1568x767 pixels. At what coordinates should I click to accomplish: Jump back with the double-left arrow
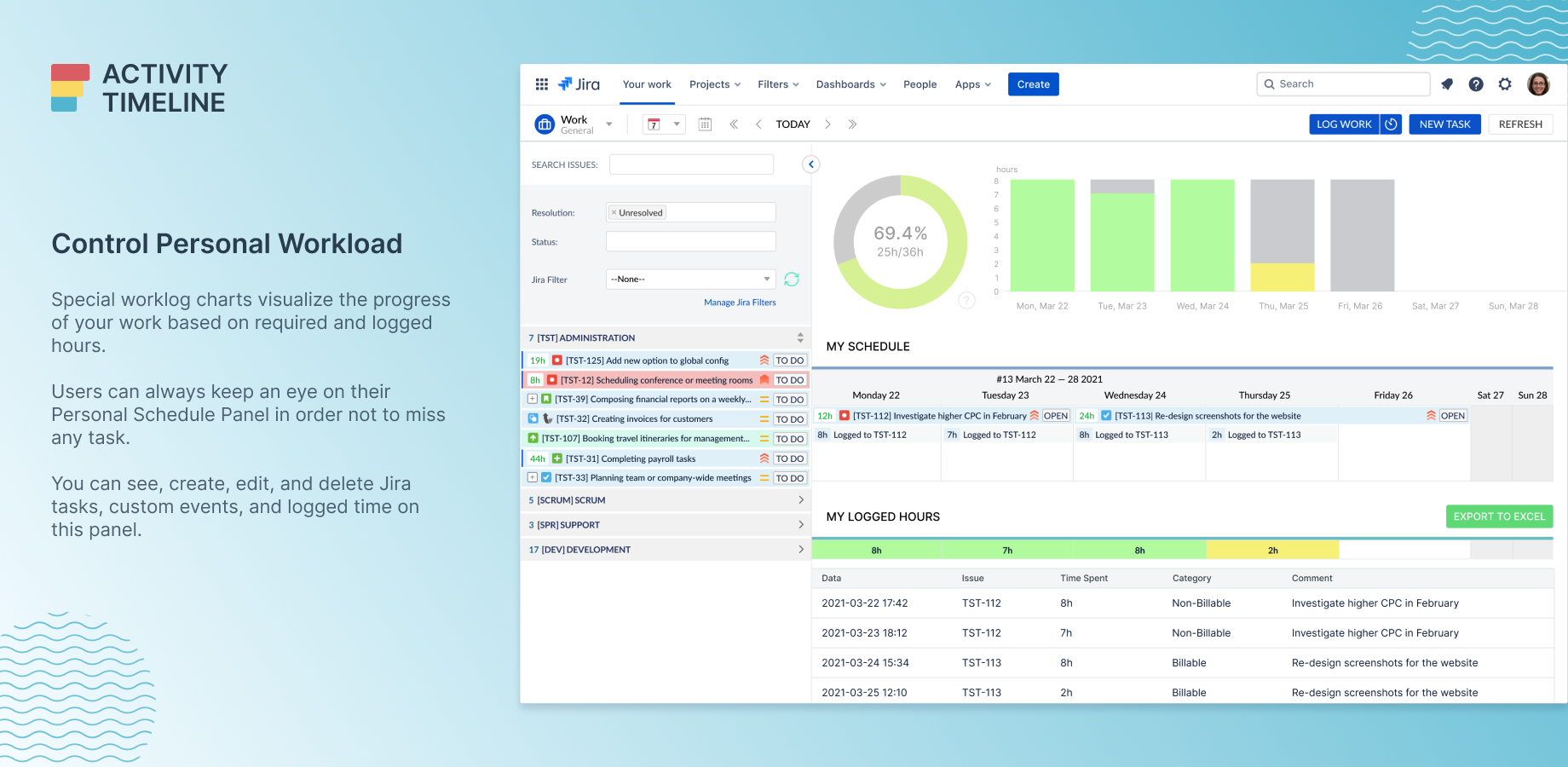pyautogui.click(x=734, y=124)
